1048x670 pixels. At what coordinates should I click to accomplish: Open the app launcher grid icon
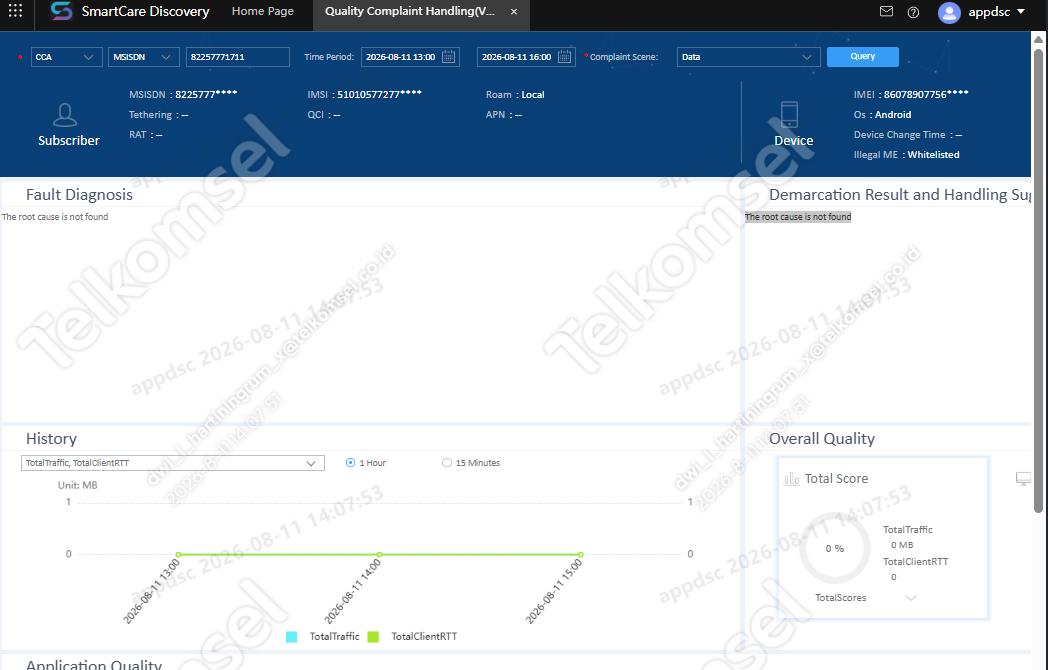coord(15,11)
